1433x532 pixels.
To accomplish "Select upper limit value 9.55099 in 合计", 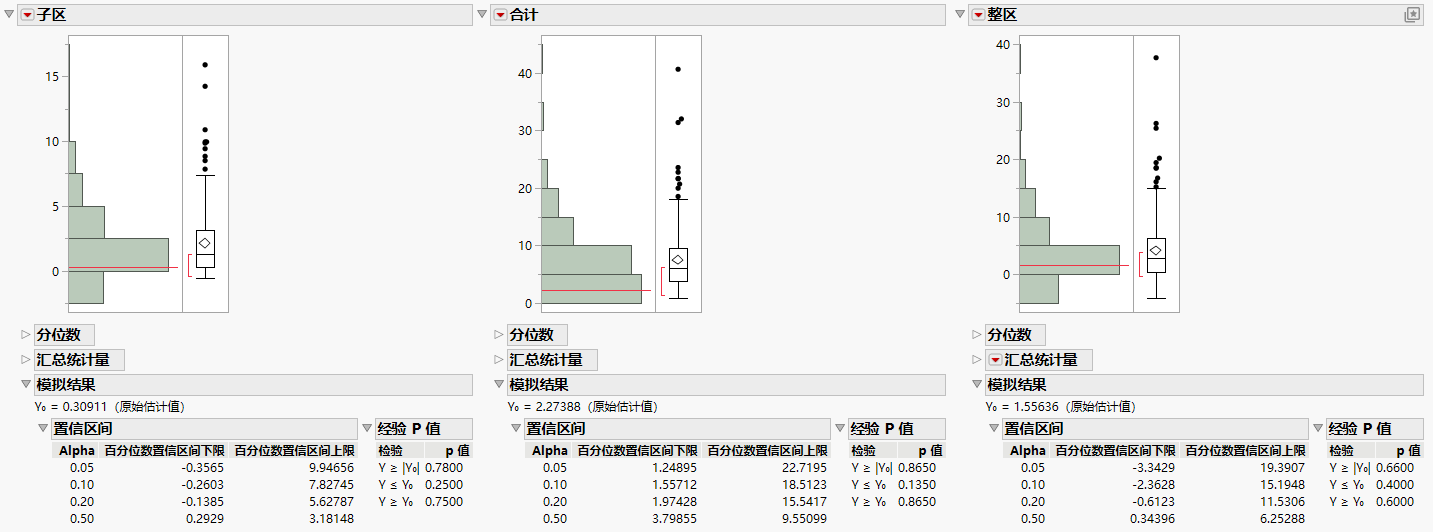I will [x=802, y=519].
